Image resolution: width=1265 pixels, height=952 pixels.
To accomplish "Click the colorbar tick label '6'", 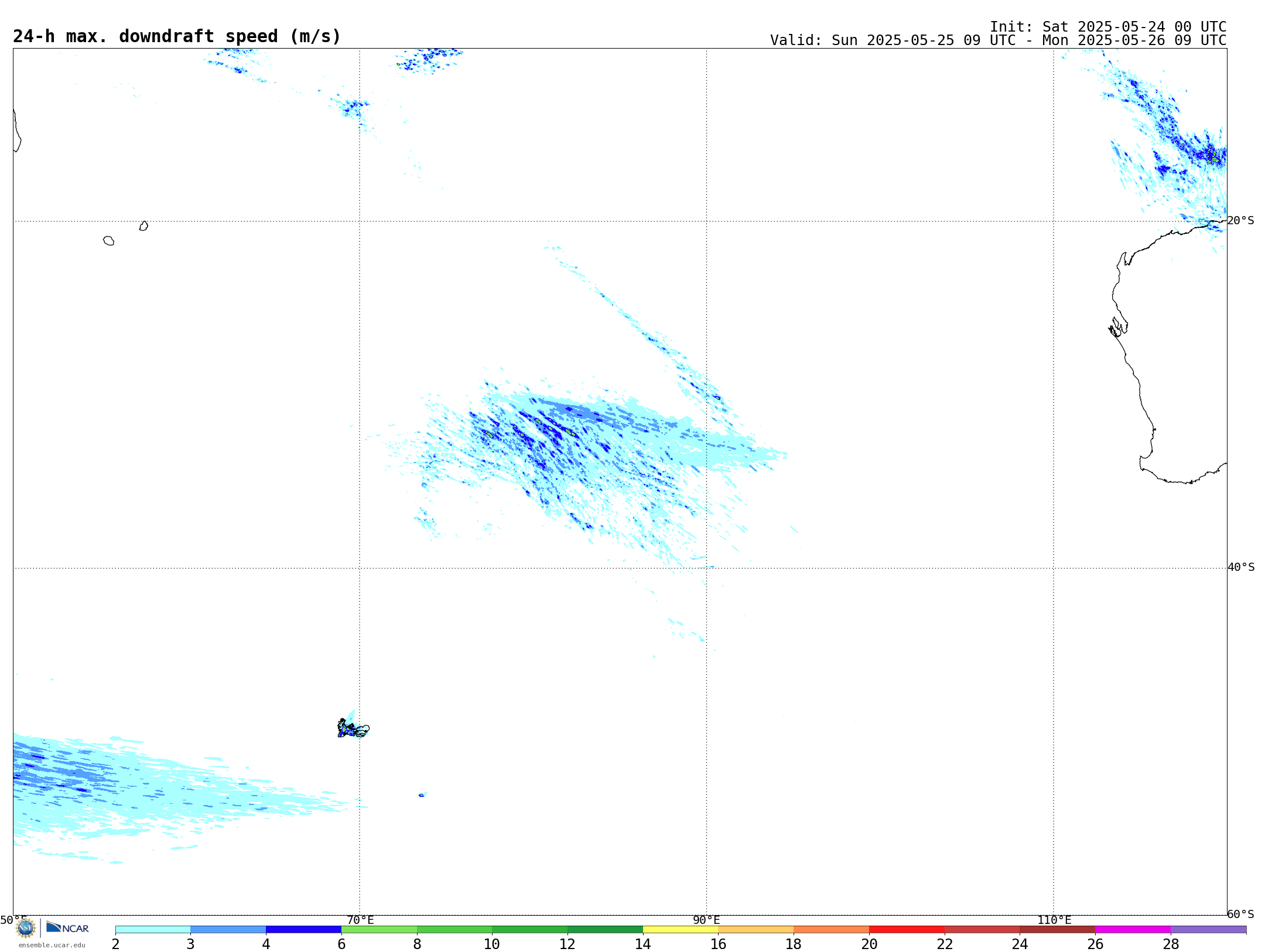I will (x=341, y=944).
